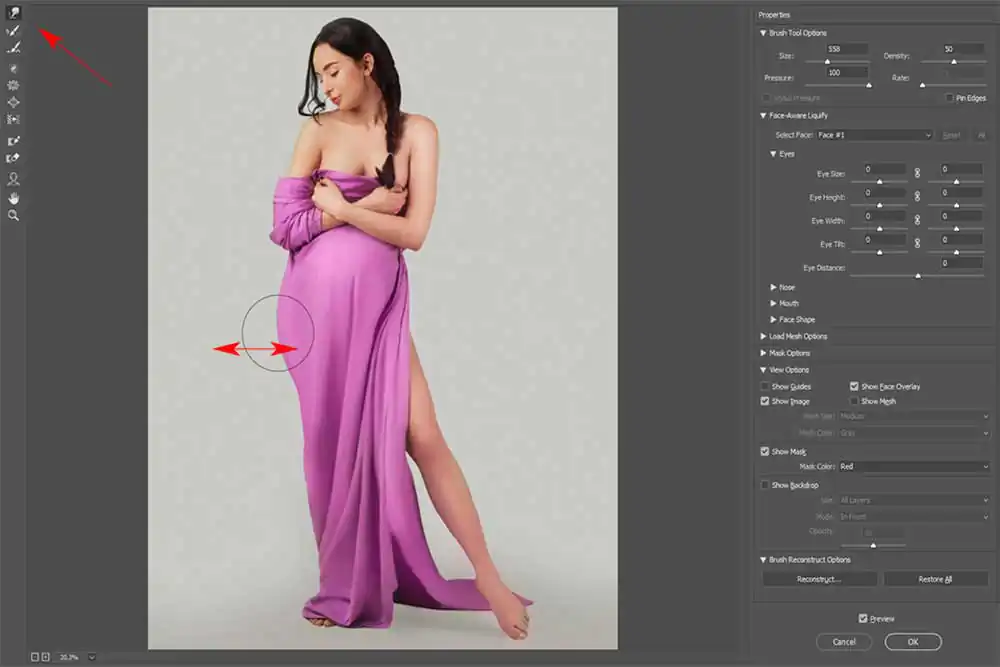The height and width of the screenshot is (667, 1000).
Task: Select the Face tool
Action: [x=13, y=178]
